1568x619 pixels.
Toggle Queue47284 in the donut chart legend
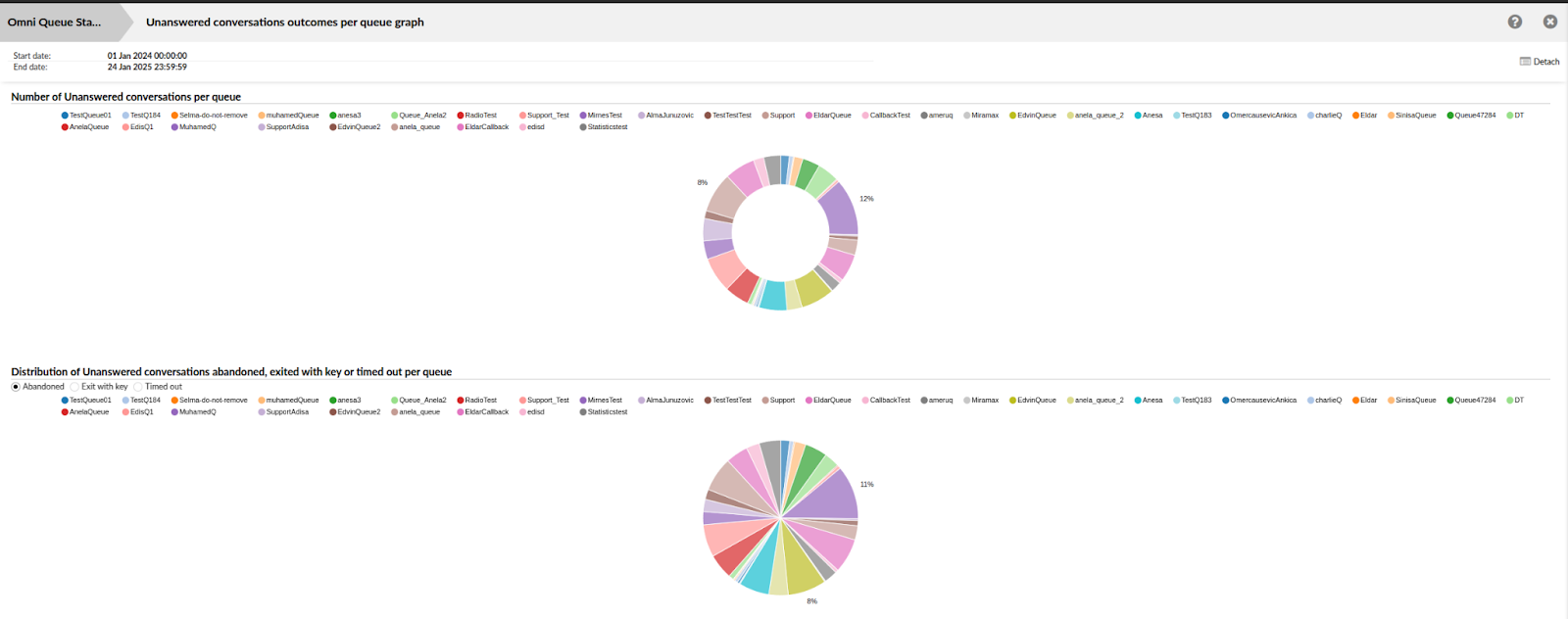click(x=1471, y=116)
